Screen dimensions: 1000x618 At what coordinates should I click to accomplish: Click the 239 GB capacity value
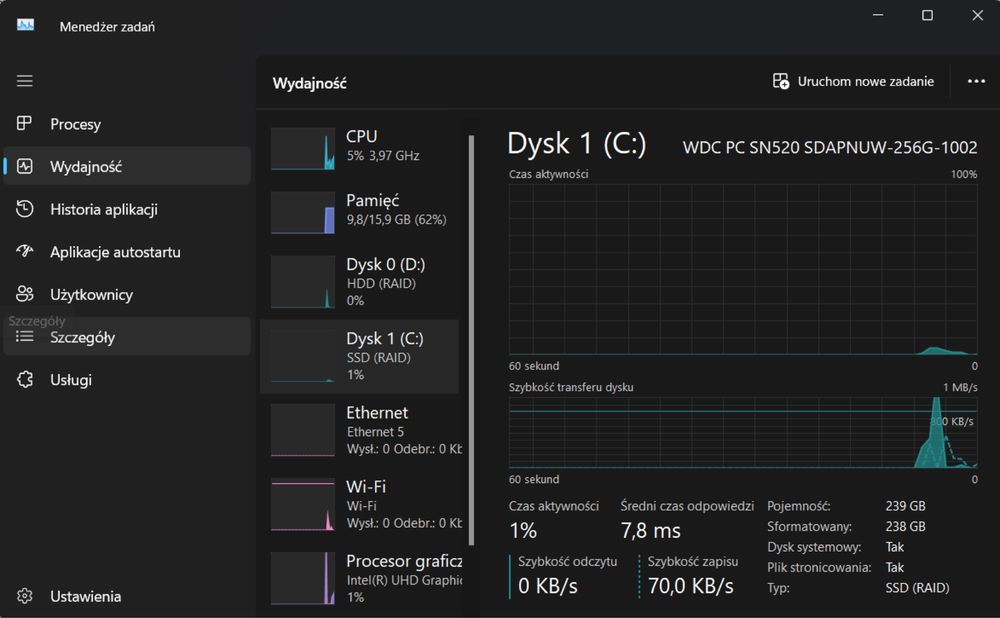905,506
